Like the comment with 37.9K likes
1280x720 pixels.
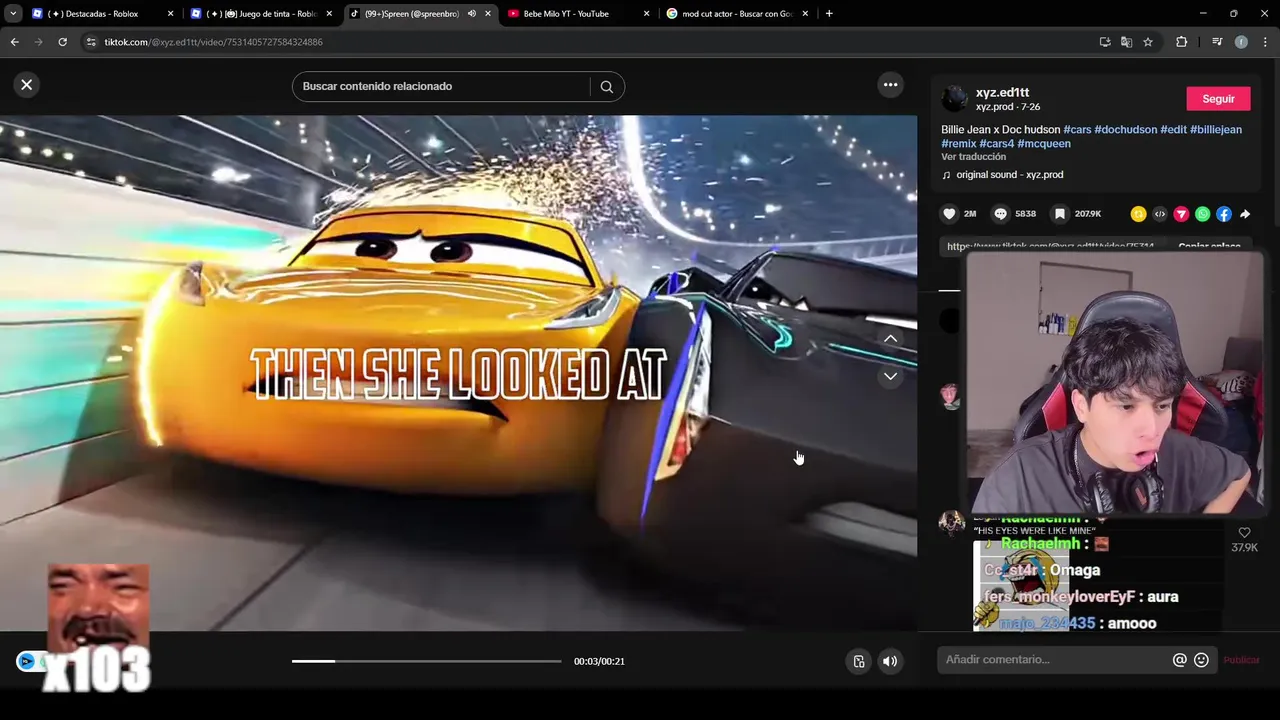[1244, 533]
